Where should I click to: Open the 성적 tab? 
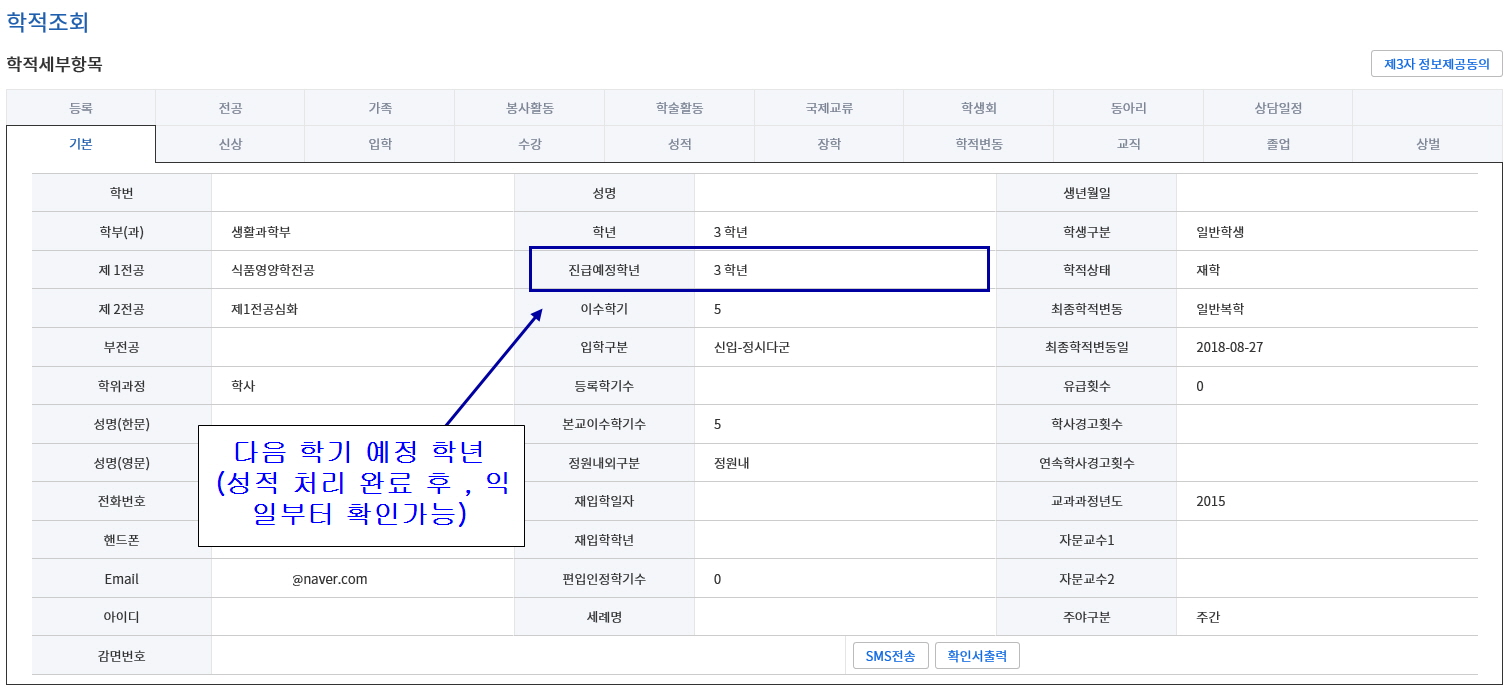[x=679, y=144]
